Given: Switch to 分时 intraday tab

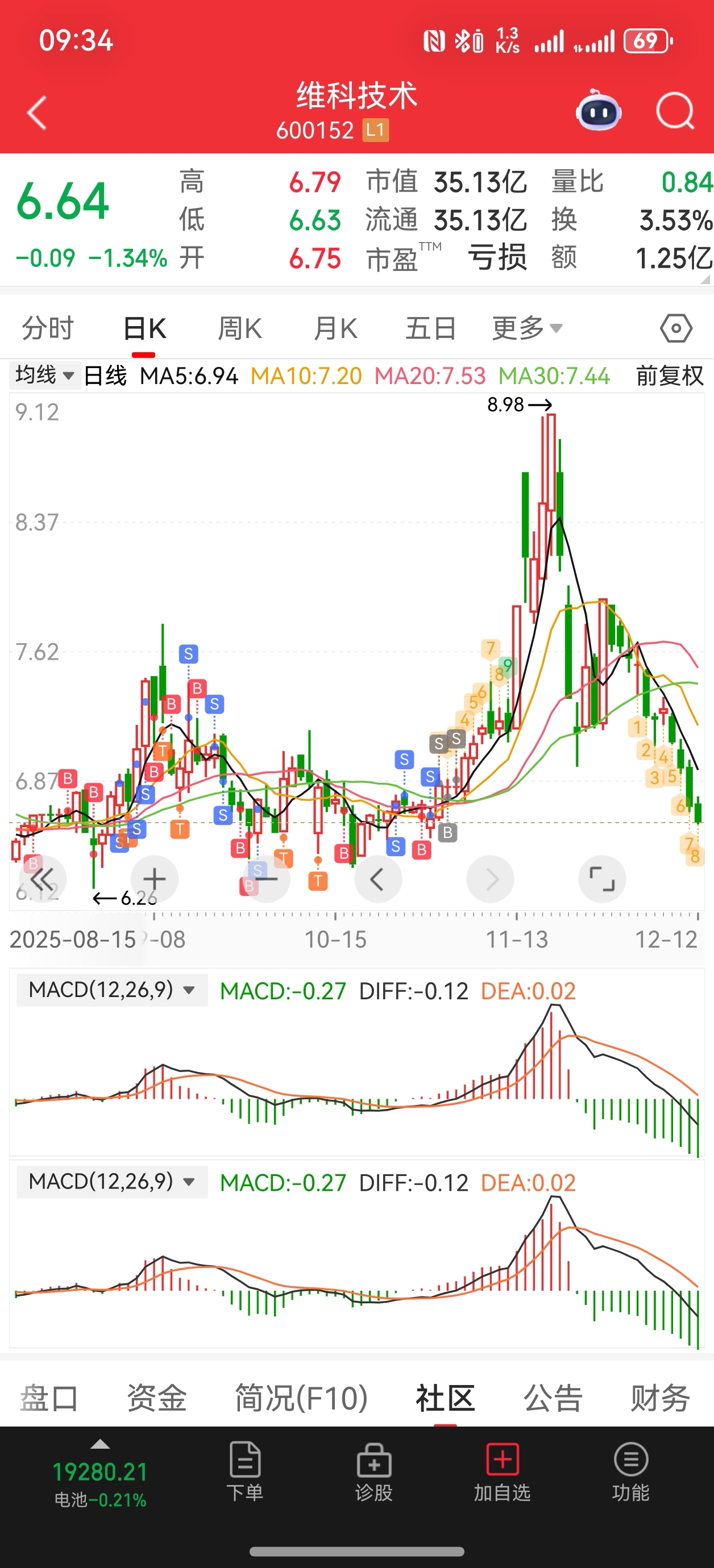Looking at the screenshot, I should [48, 329].
